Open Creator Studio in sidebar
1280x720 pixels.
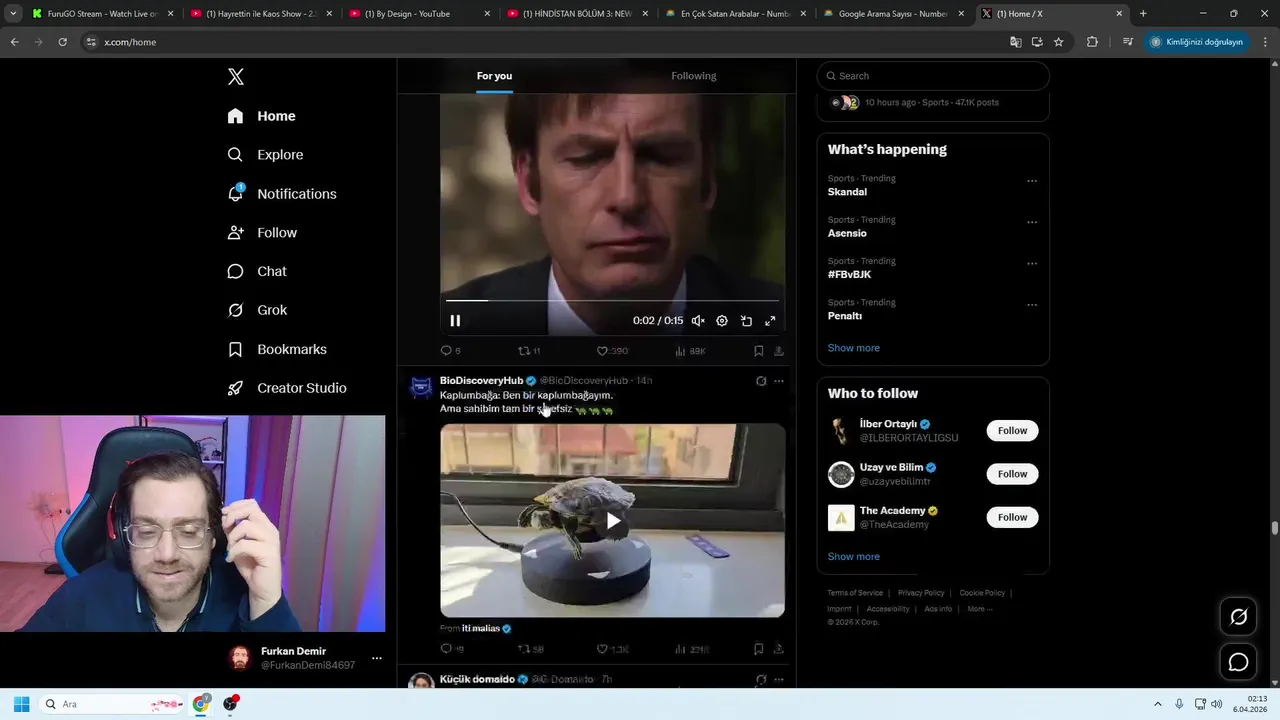click(x=288, y=388)
